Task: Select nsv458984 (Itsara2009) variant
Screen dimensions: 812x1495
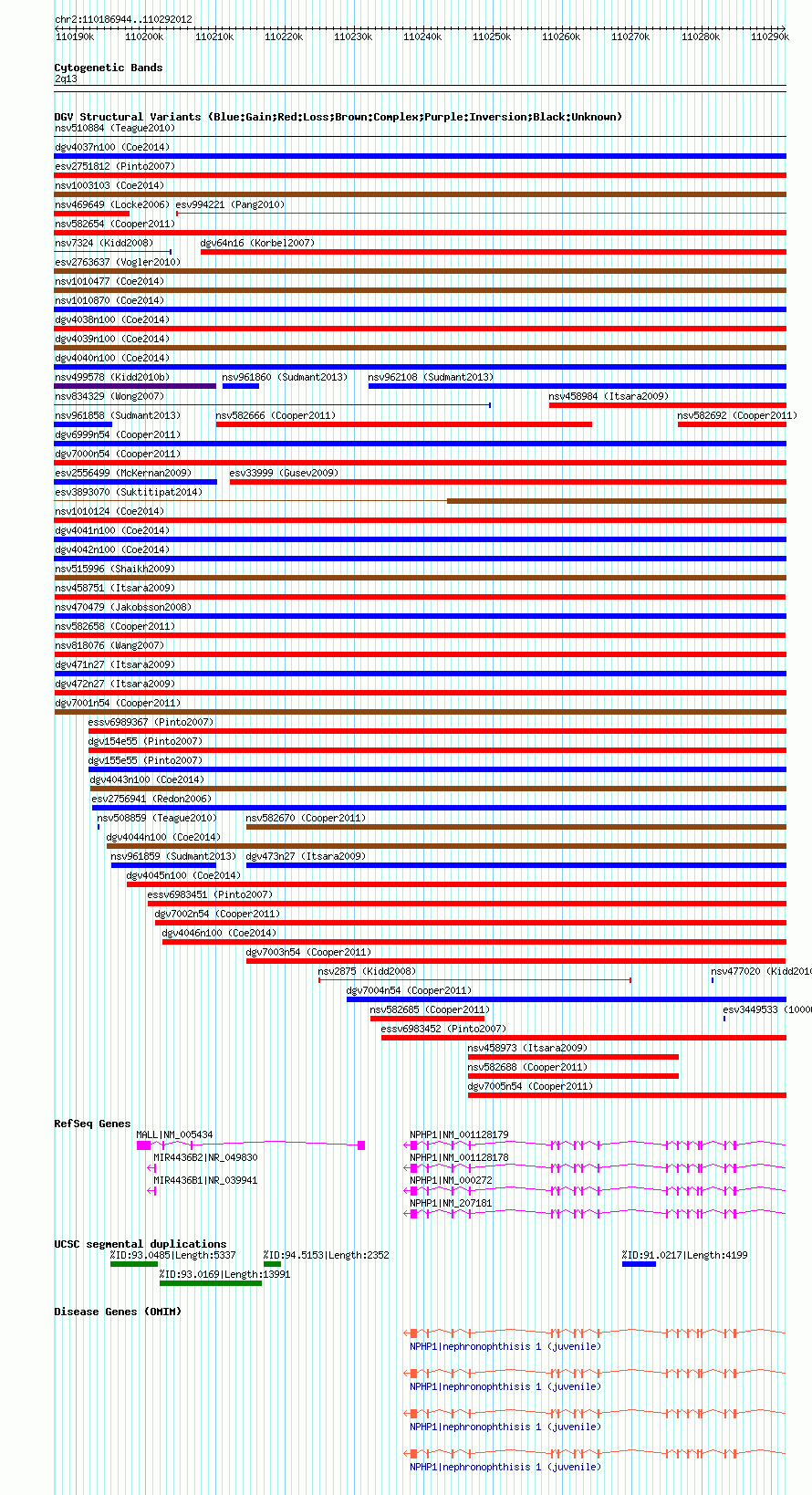Action: (x=609, y=396)
